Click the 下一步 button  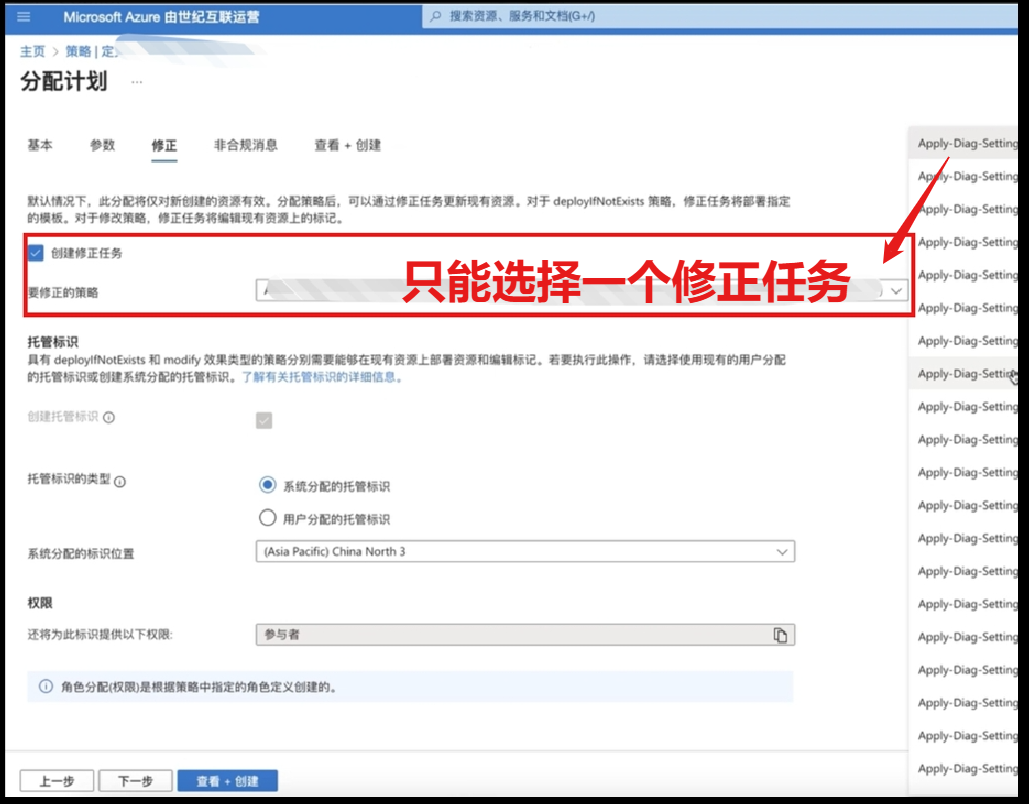pos(134,781)
